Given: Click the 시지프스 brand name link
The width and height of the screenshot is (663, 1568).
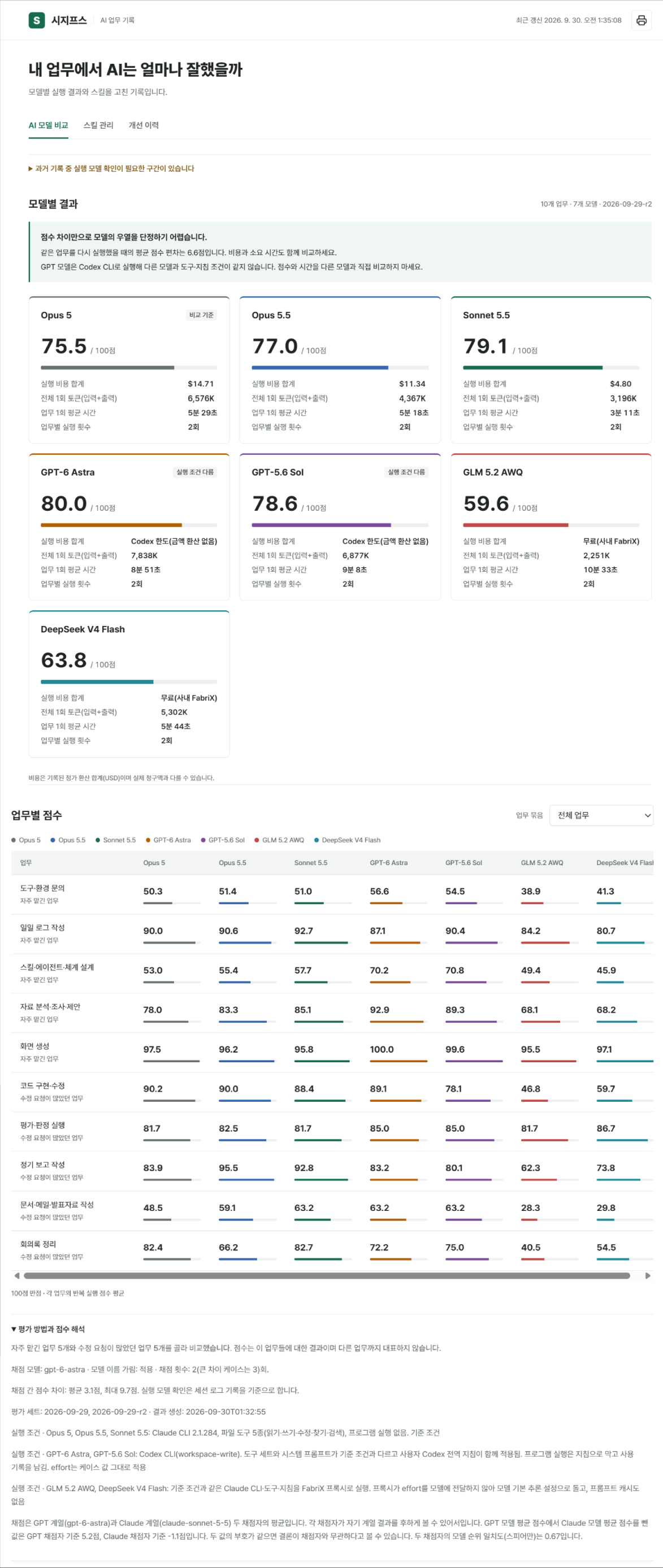Looking at the screenshot, I should (69, 20).
